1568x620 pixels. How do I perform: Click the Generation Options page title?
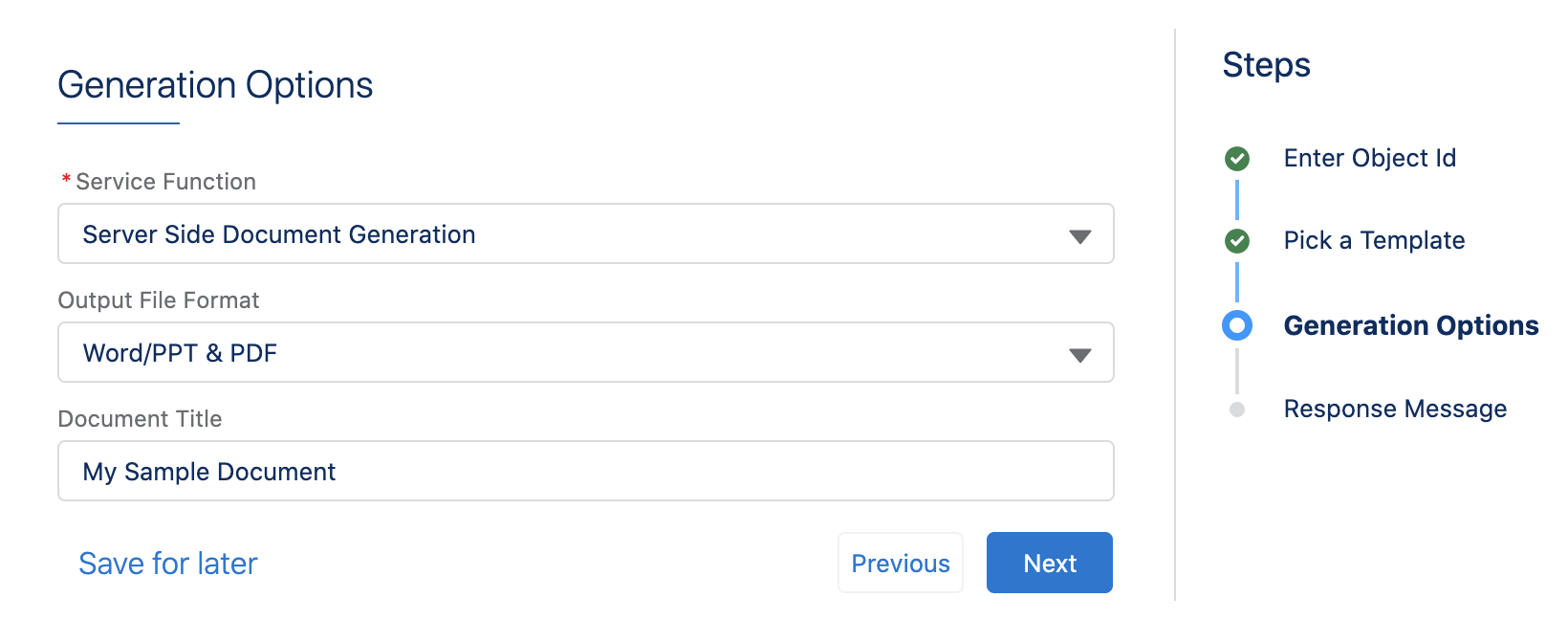[216, 85]
